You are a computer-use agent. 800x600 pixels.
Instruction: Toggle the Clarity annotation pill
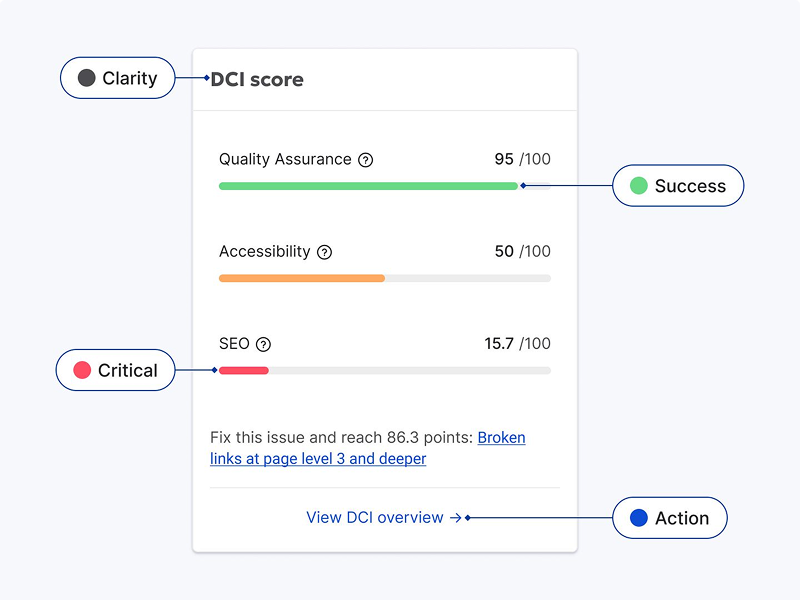click(x=117, y=77)
